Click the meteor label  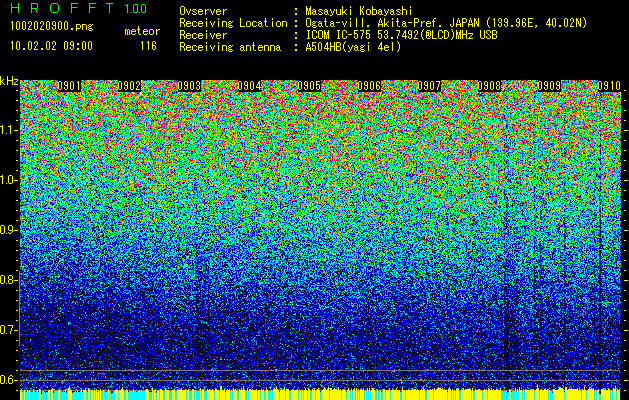(x=142, y=31)
